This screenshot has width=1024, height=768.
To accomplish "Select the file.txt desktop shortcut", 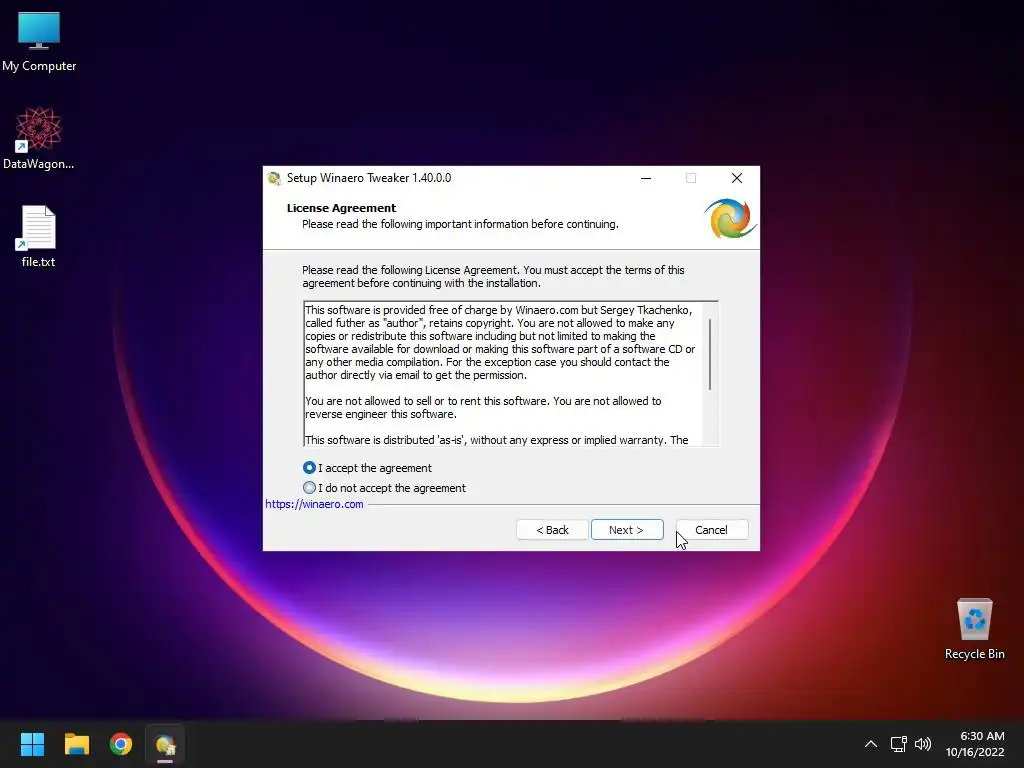I will [x=38, y=236].
